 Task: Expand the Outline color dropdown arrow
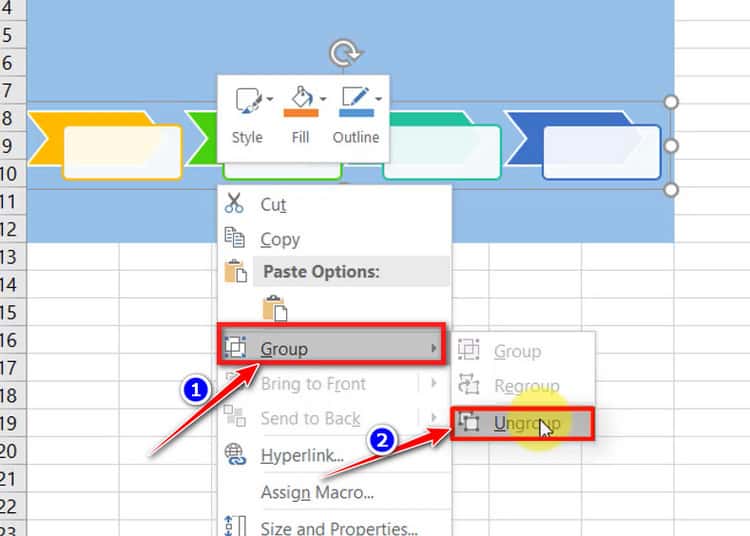(378, 99)
